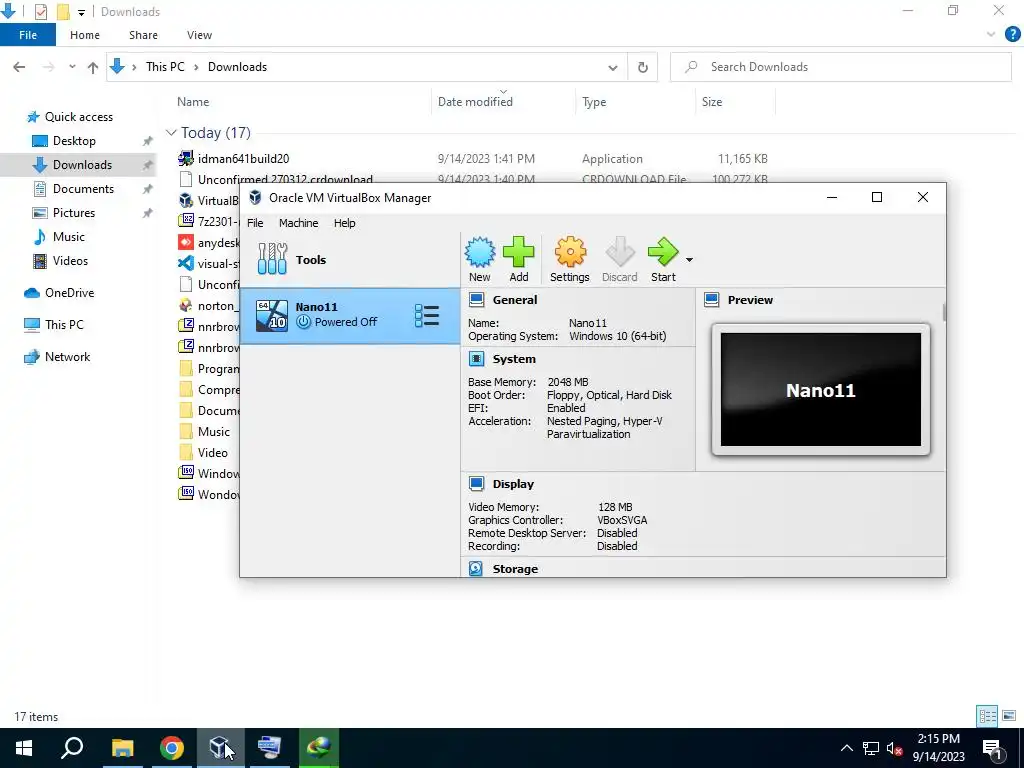Click the Add machine green plus icon
Screen dimensions: 1024x768
click(x=519, y=259)
